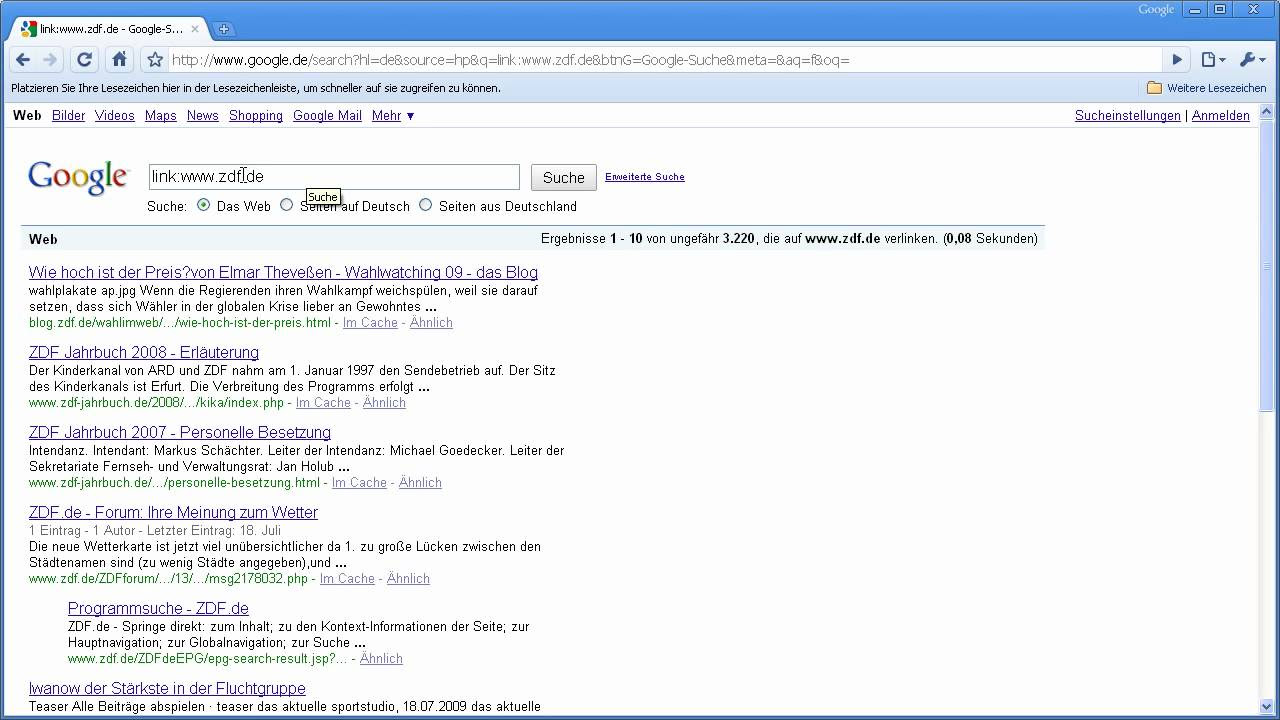The height and width of the screenshot is (720, 1280).
Task: Click URL text www.zdf-jahrbuch.de/2008/.../kika/index.php
Action: tap(156, 403)
